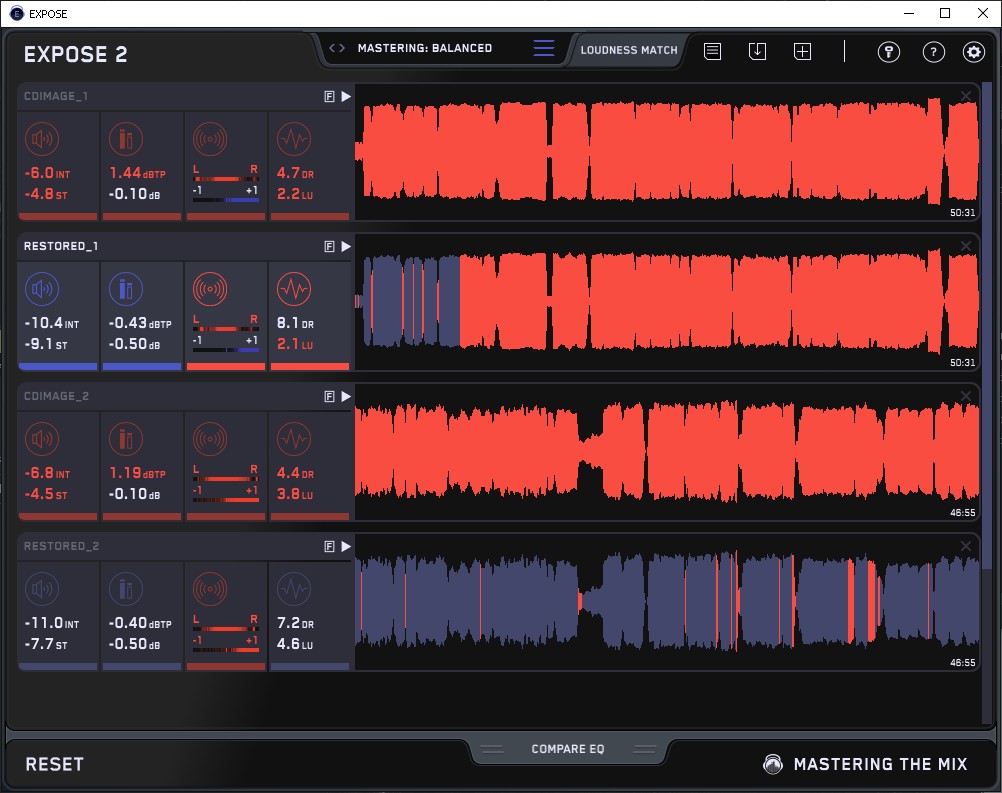Click the 8.1 DR value

click(295, 323)
